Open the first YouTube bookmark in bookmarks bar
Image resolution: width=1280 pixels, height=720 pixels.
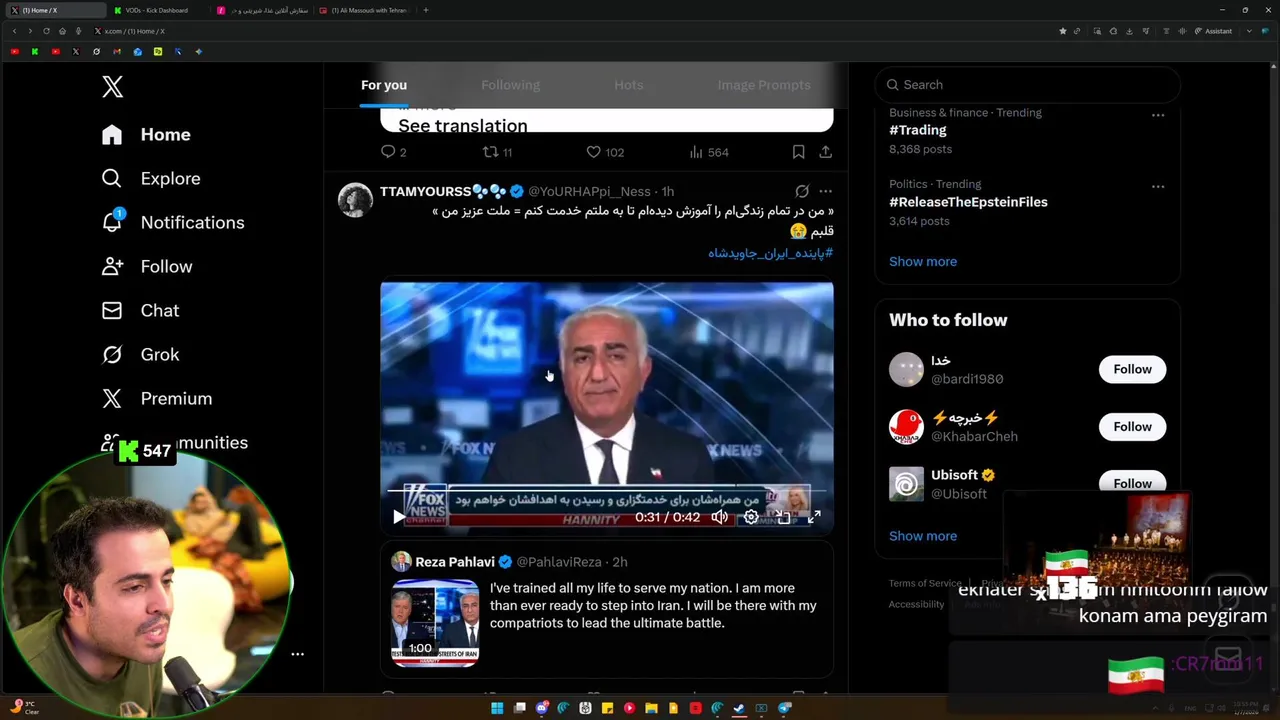tap(14, 51)
